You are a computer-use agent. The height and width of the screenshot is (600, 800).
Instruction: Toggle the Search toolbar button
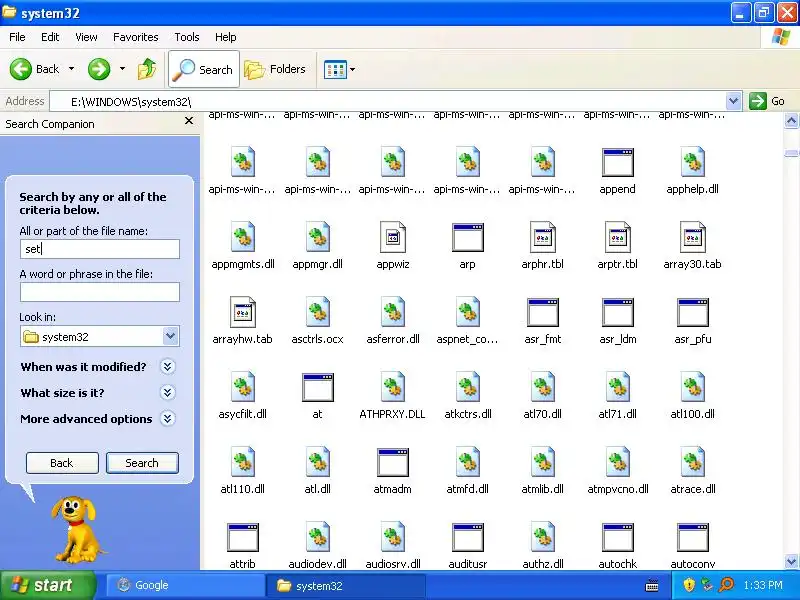tap(204, 69)
